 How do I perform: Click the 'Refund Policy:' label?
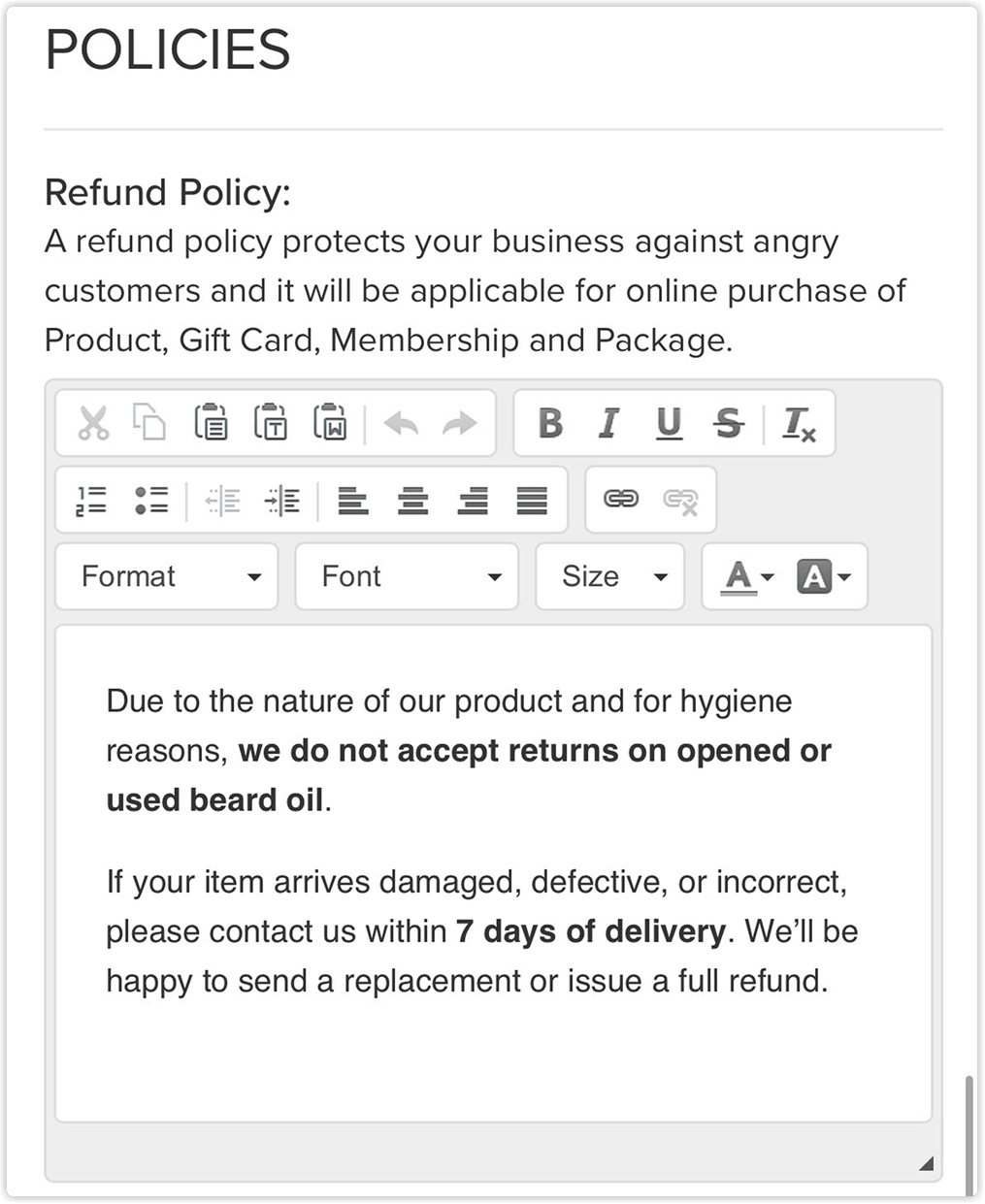168,192
